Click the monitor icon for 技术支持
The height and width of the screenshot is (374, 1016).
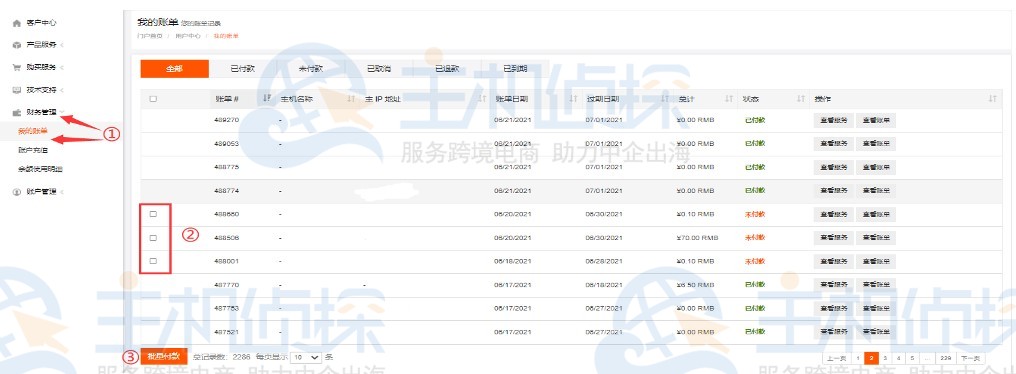[17, 89]
